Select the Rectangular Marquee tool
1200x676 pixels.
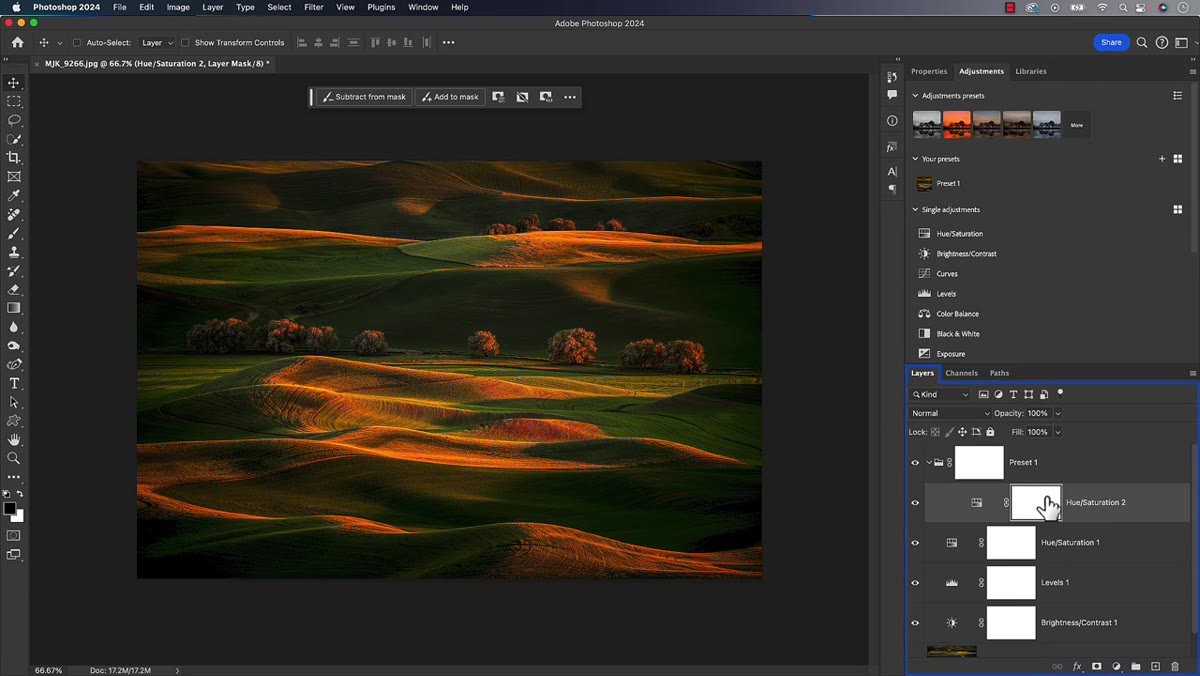tap(14, 102)
